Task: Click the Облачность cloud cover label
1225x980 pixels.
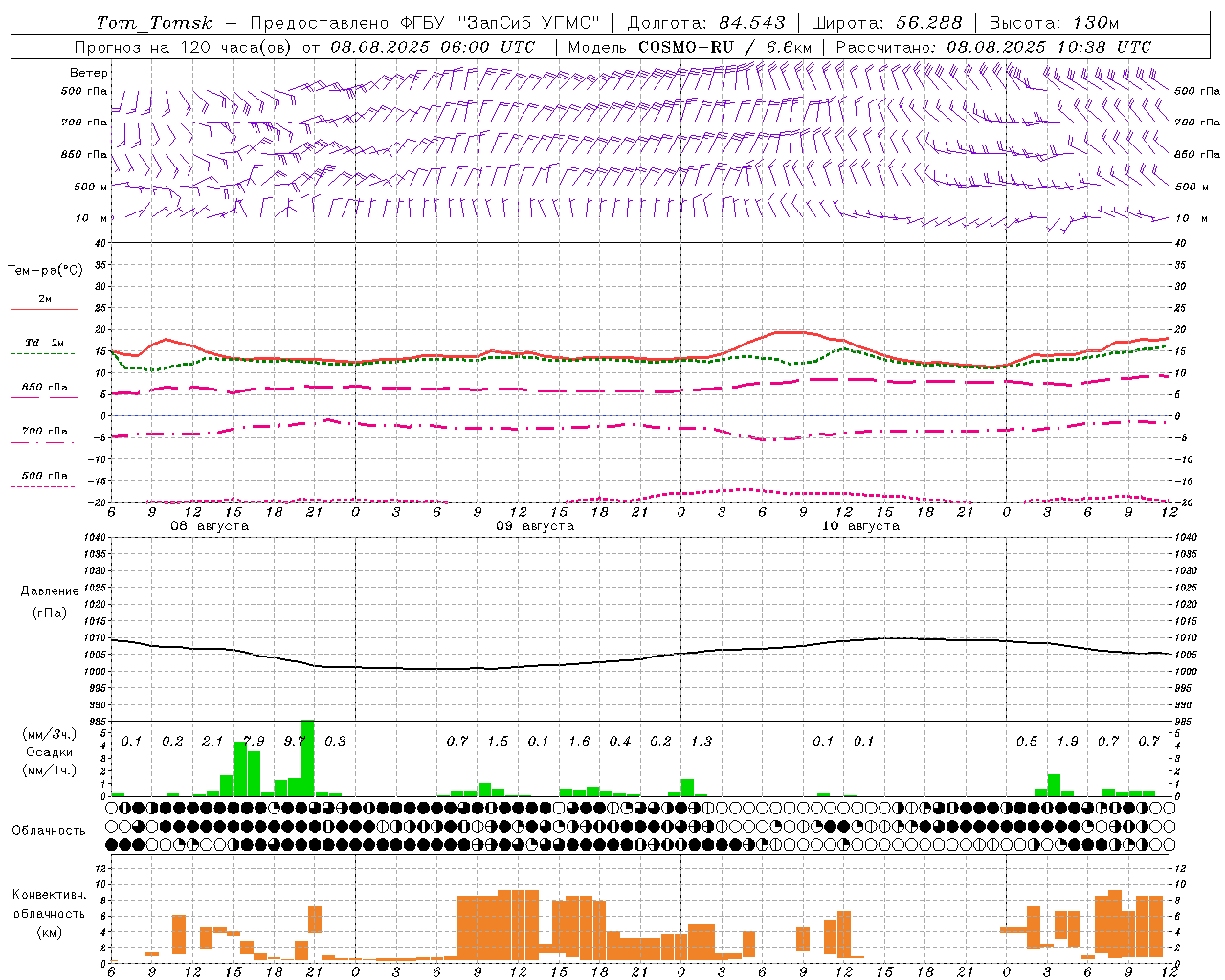Action: [x=49, y=831]
